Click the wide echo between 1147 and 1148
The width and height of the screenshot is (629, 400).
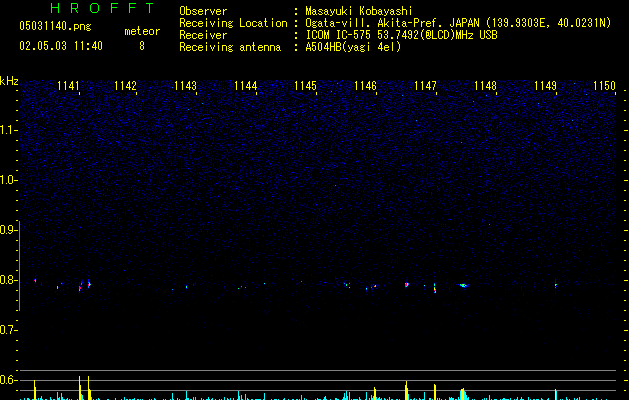(464, 285)
